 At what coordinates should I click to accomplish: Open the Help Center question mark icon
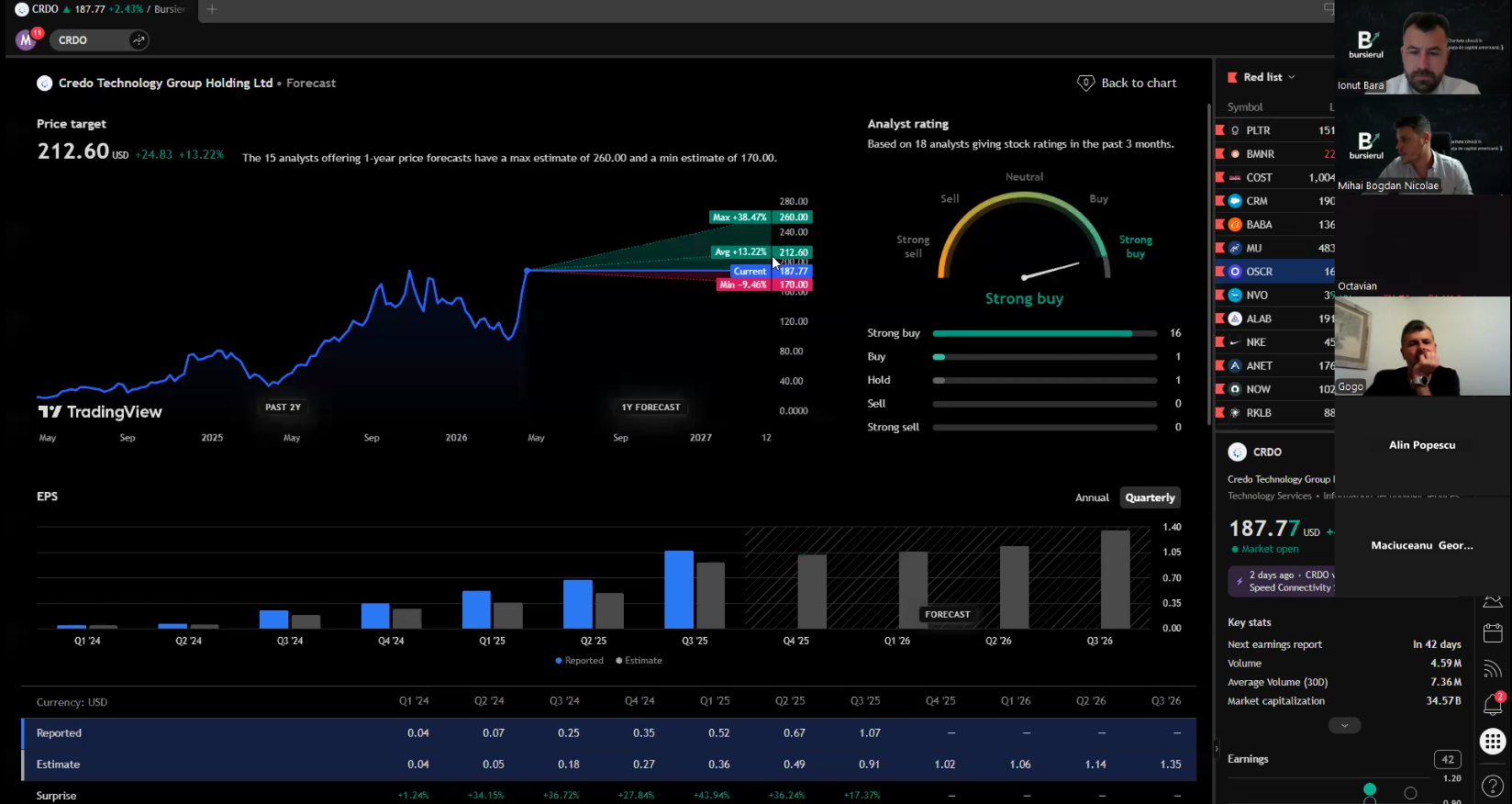point(1493,786)
